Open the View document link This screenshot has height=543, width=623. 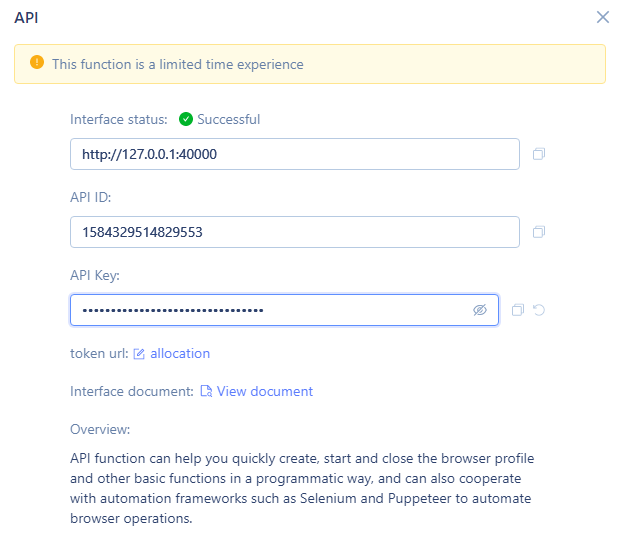(x=265, y=392)
